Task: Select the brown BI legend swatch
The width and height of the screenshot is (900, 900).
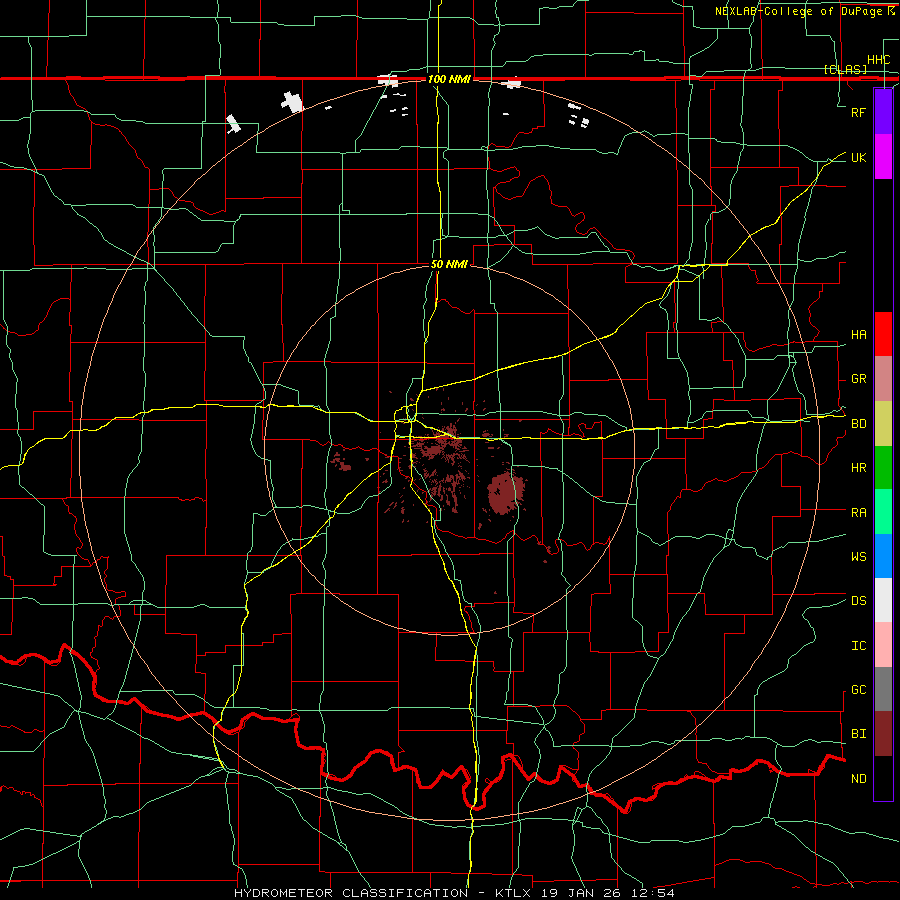Action: tap(883, 734)
